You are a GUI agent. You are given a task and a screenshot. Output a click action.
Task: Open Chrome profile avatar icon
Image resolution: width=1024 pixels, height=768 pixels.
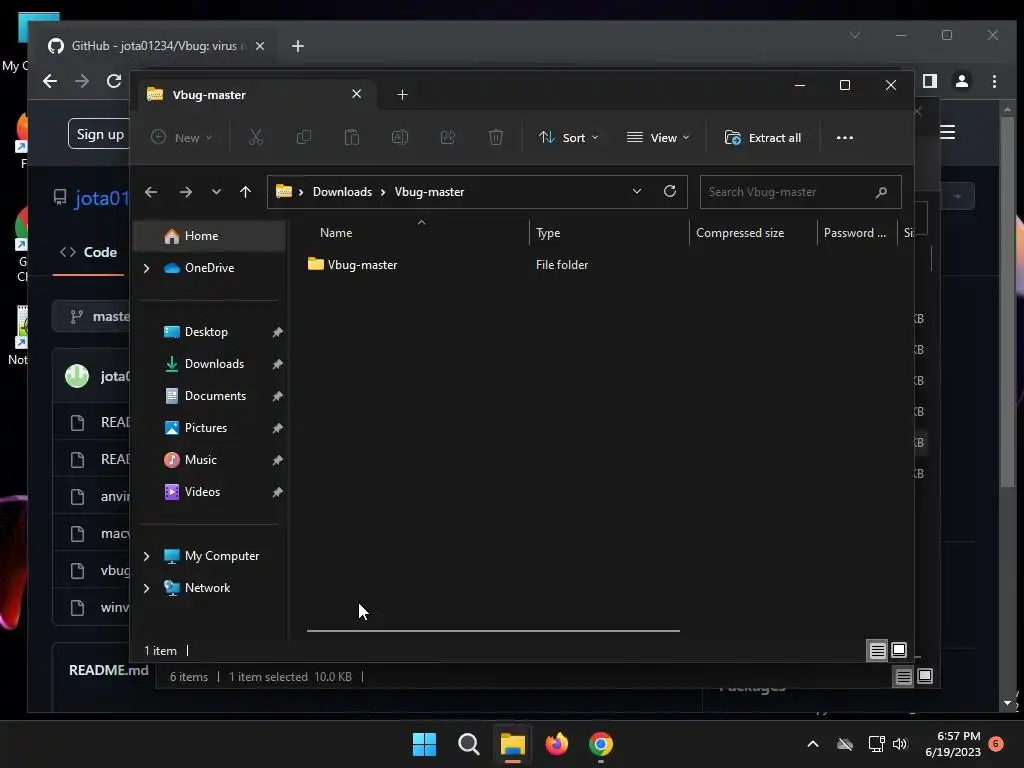(x=962, y=81)
